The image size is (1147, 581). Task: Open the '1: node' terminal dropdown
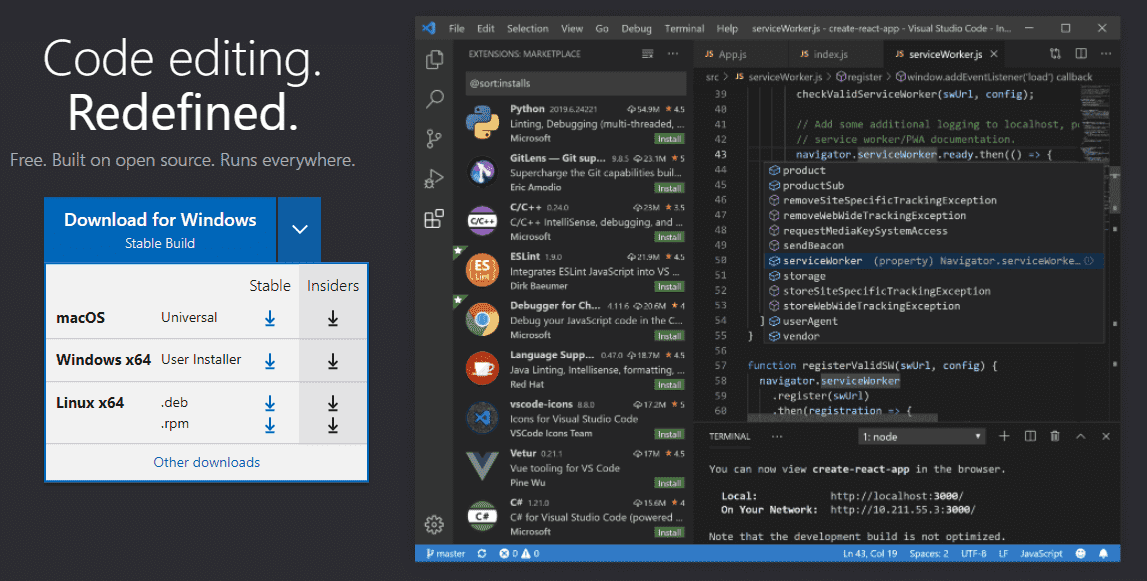pyautogui.click(x=922, y=437)
